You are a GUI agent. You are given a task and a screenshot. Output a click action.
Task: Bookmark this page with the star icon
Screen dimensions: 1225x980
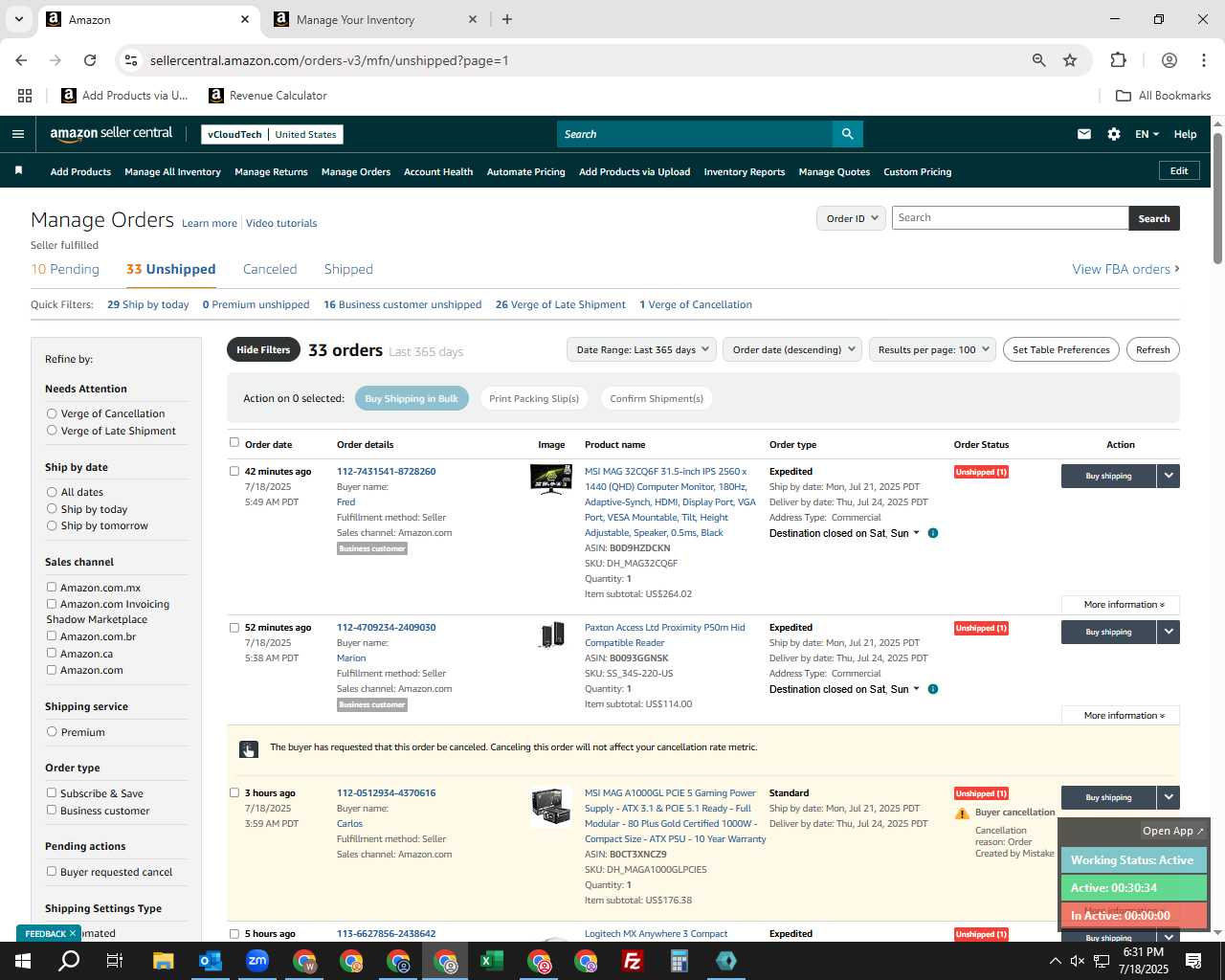pyautogui.click(x=1070, y=60)
